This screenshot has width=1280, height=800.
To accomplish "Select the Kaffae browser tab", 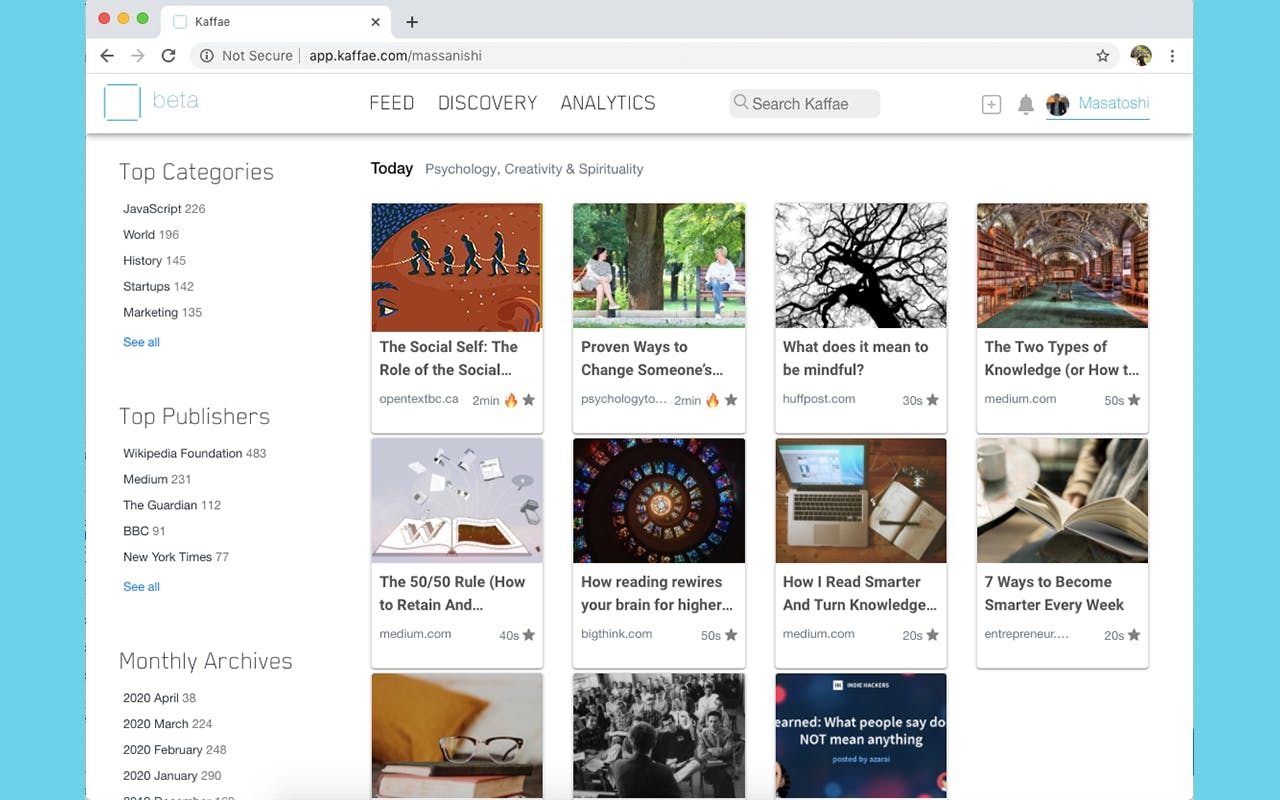I will pos(278,22).
